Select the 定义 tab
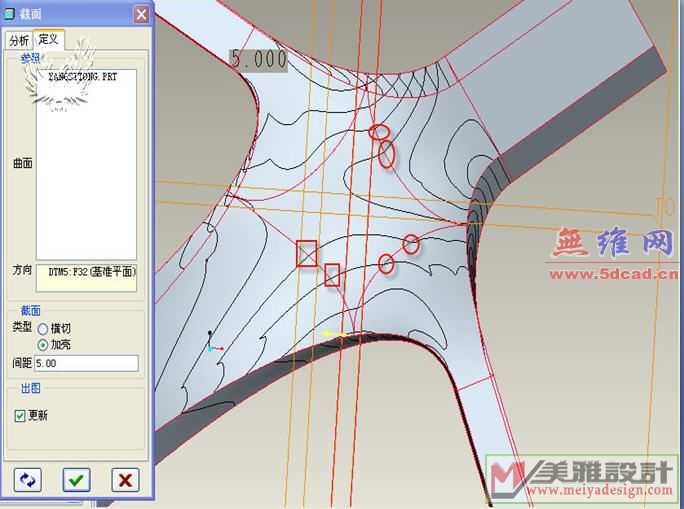This screenshot has height=509, width=684. click(x=48, y=39)
